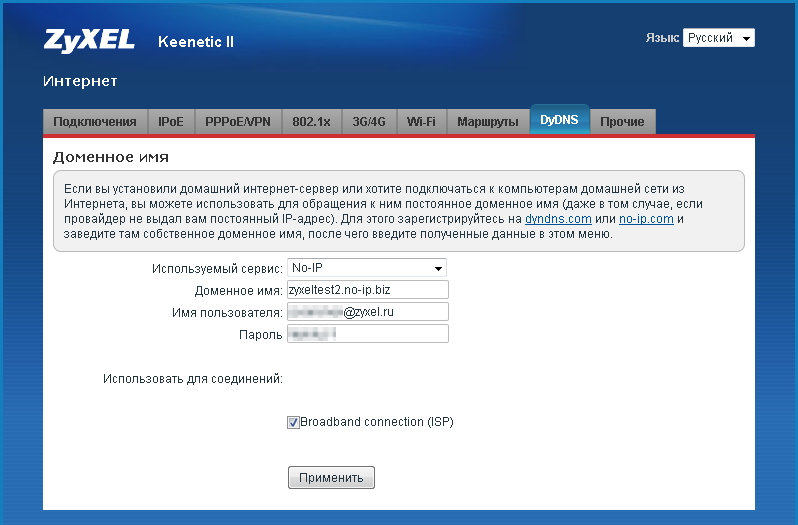Open the no-ip.com link
Image resolution: width=798 pixels, height=525 pixels.
(646, 218)
